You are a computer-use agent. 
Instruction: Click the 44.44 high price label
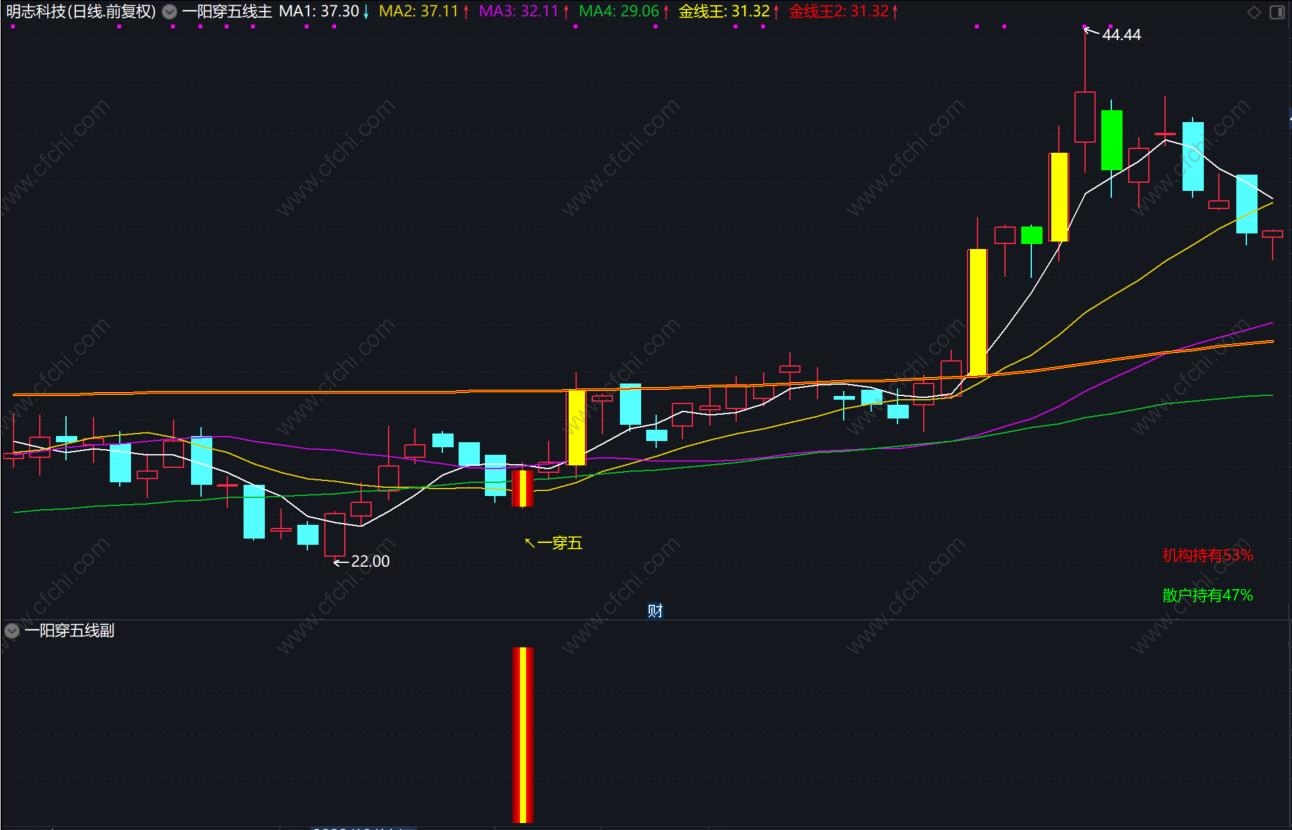click(x=1121, y=35)
